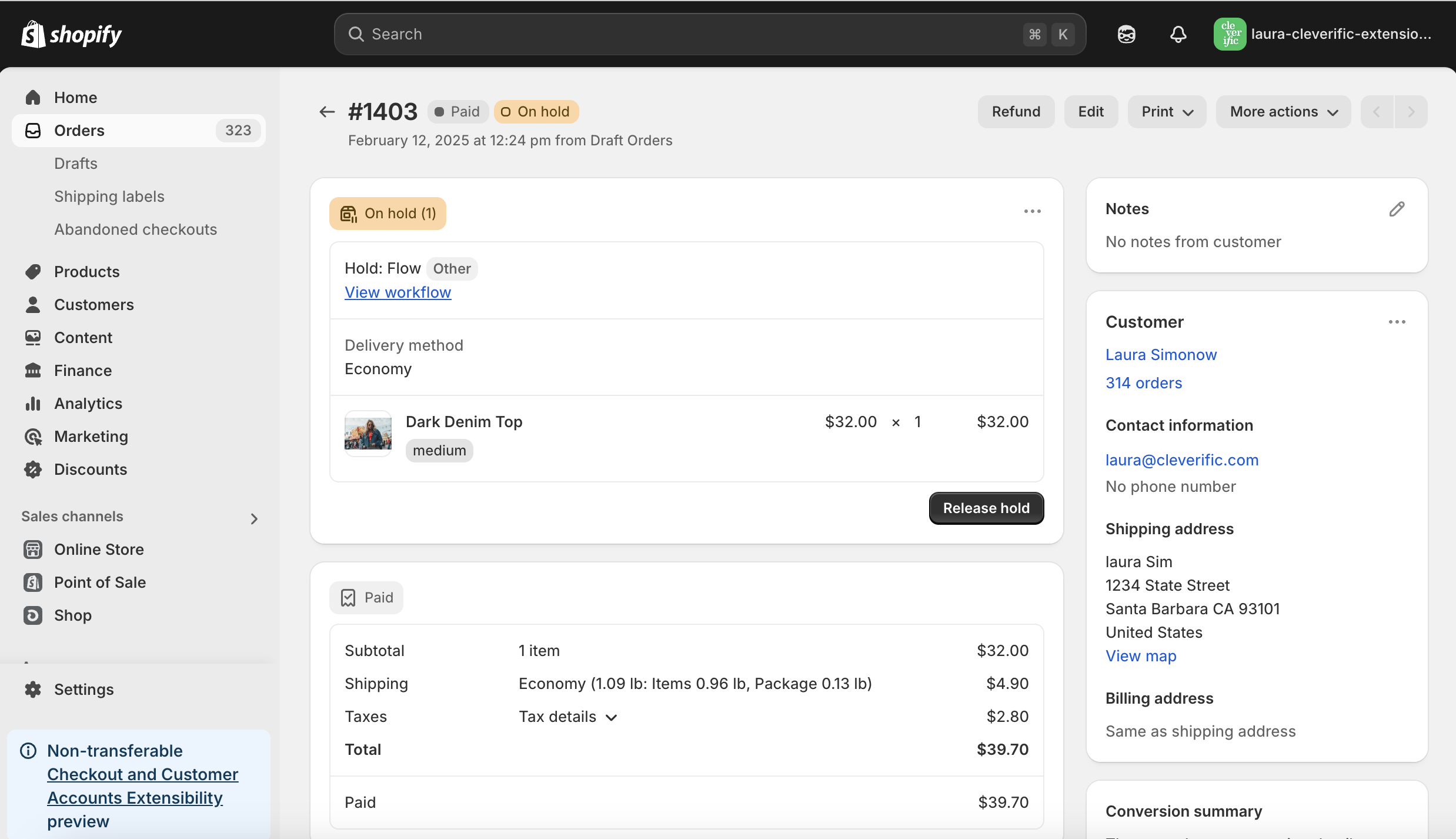This screenshot has width=1456, height=839.
Task: Click the search magnifier icon
Action: click(x=356, y=34)
